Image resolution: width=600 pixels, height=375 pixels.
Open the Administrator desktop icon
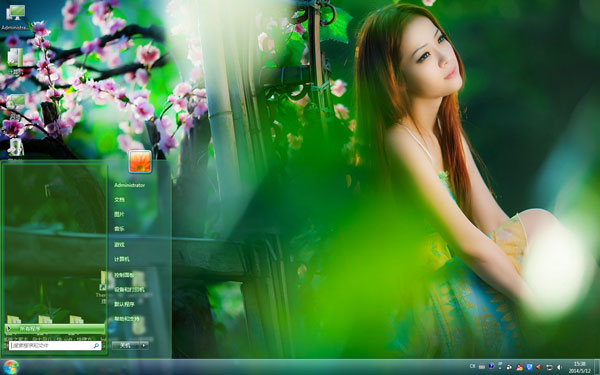pyautogui.click(x=15, y=17)
